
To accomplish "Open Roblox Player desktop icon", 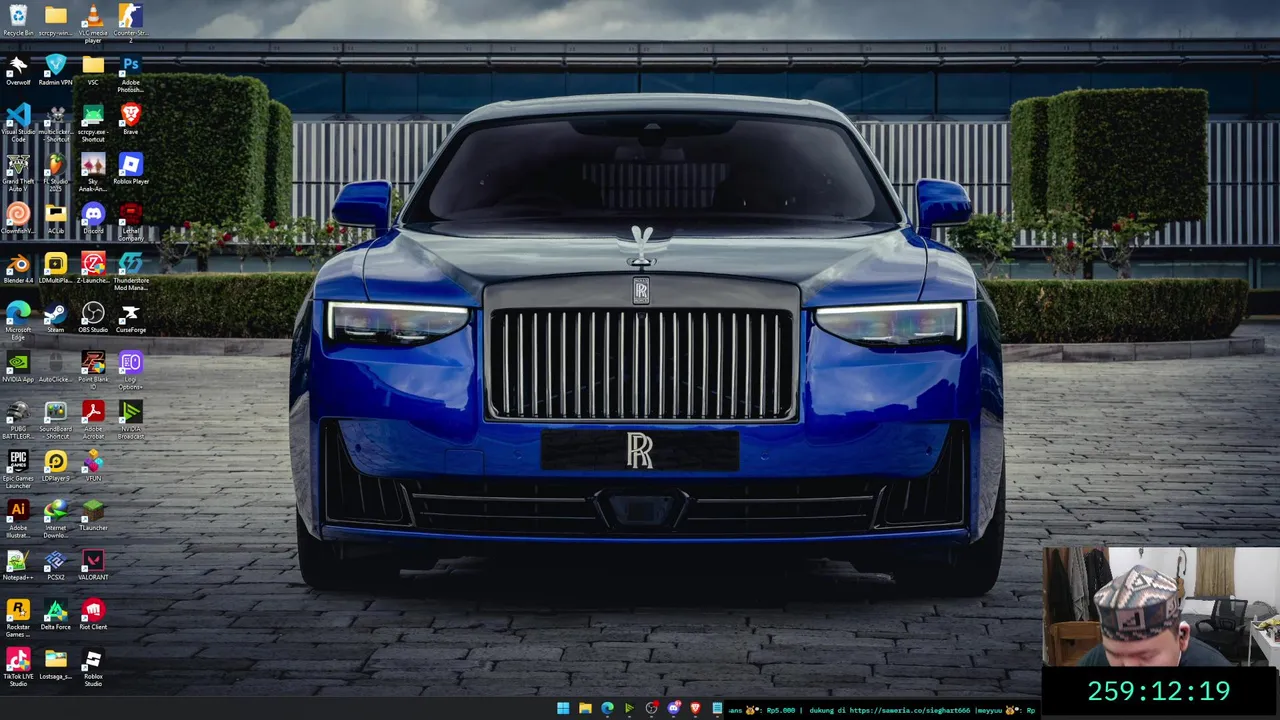I will (130, 168).
